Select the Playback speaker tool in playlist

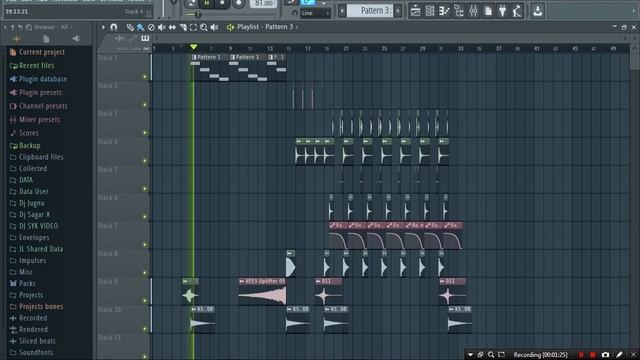click(x=214, y=27)
